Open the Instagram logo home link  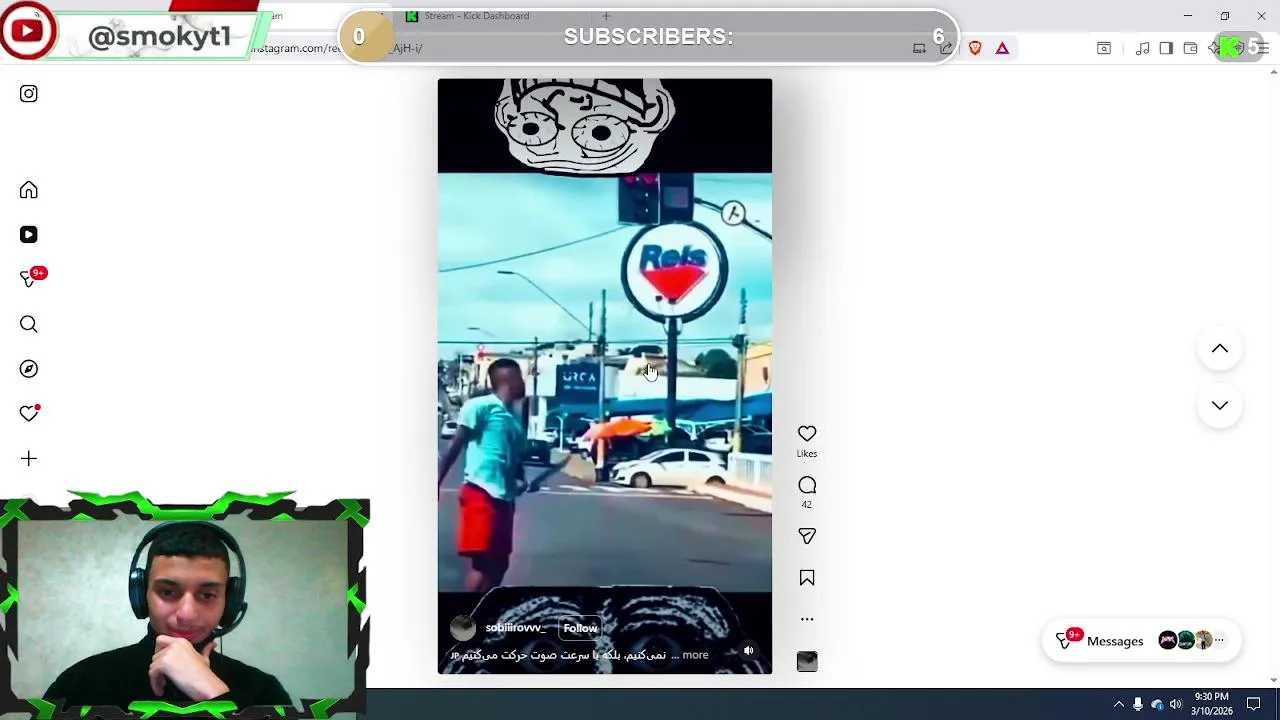click(x=28, y=94)
